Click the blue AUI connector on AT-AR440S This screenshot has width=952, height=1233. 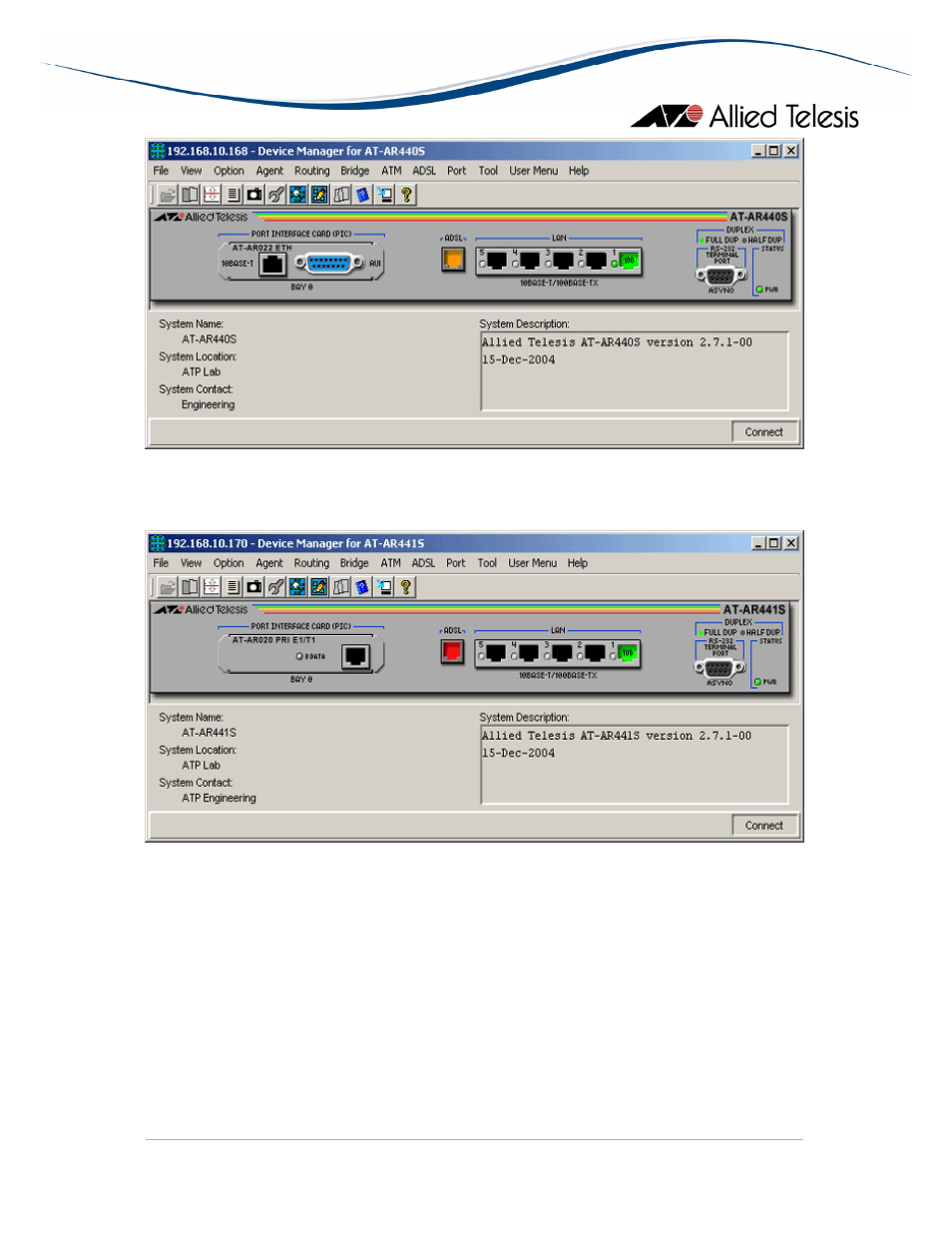[x=330, y=264]
